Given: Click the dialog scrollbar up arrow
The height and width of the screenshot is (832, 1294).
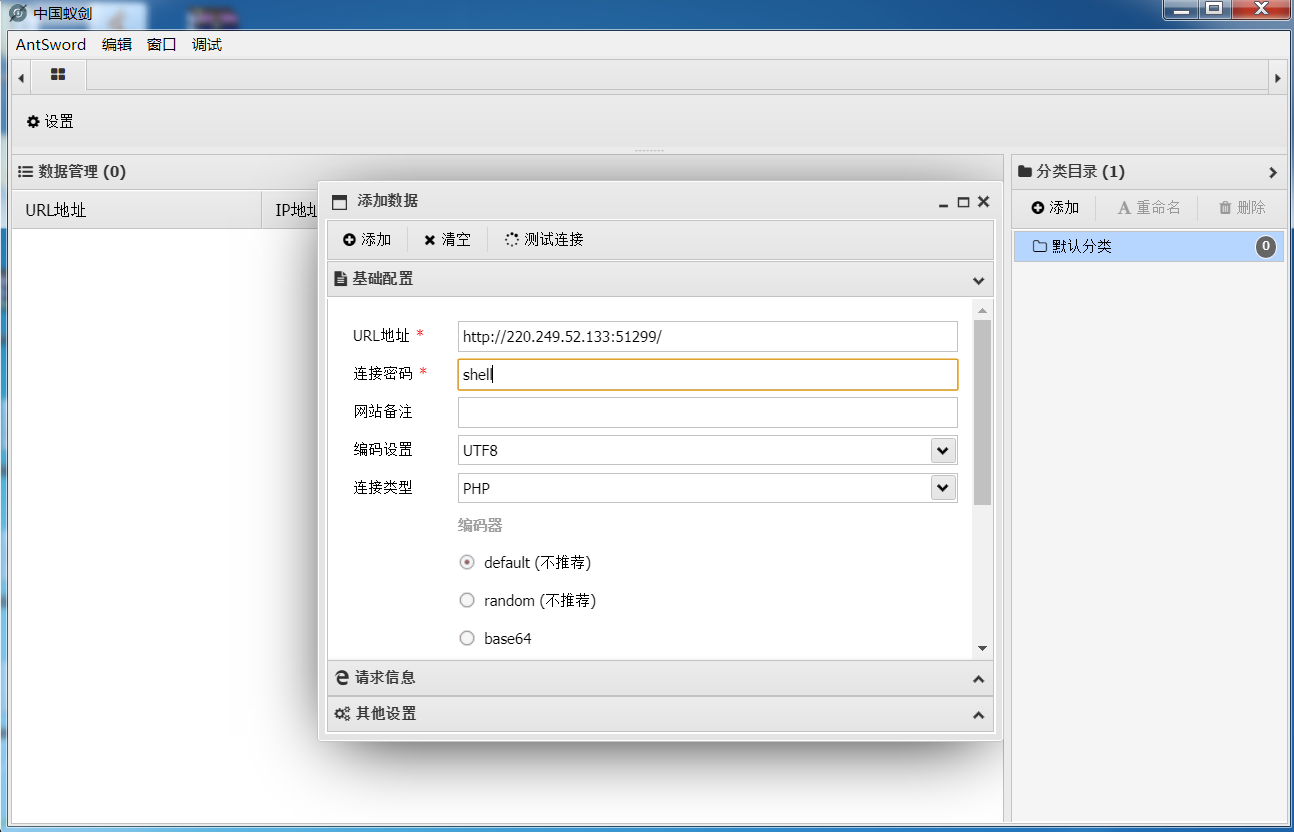Looking at the screenshot, I should [x=982, y=310].
